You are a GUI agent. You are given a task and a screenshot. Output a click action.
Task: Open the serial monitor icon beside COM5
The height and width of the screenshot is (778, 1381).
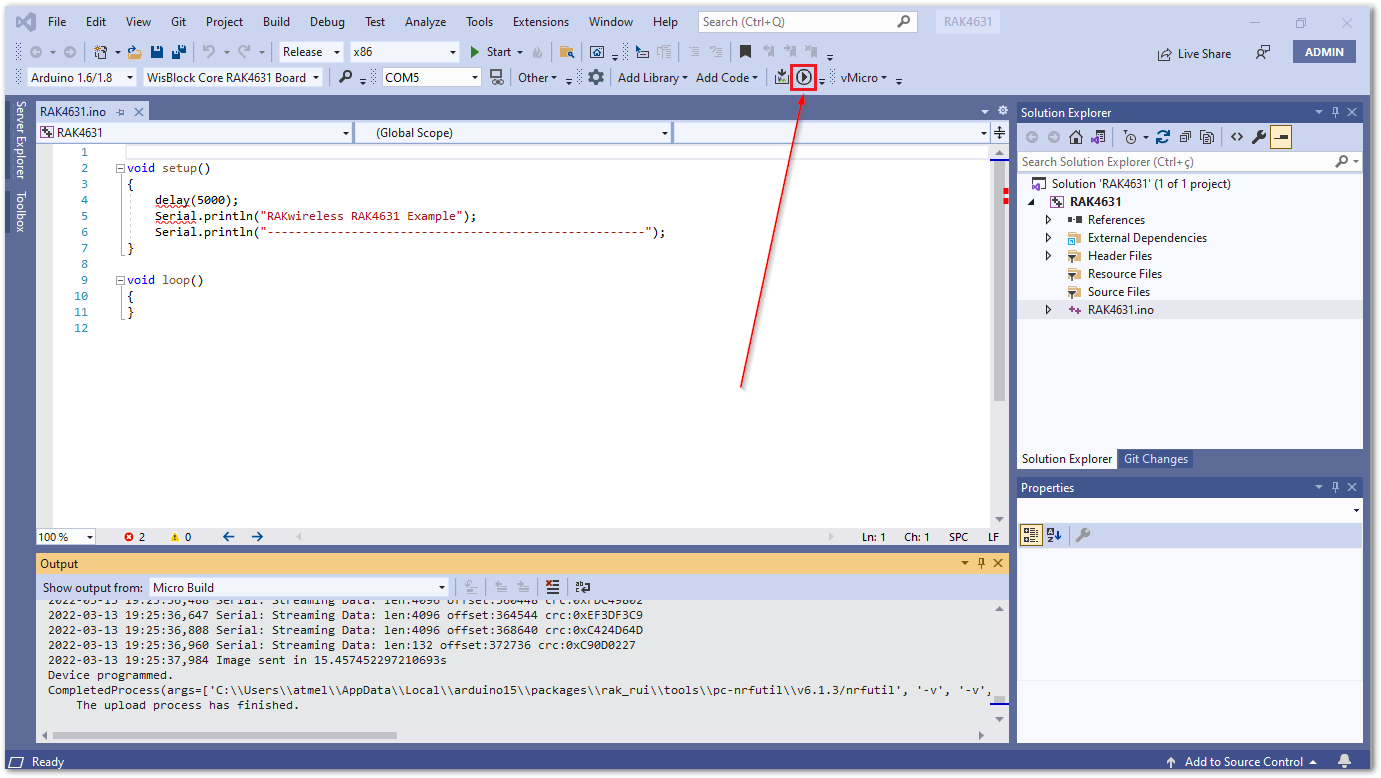[497, 77]
